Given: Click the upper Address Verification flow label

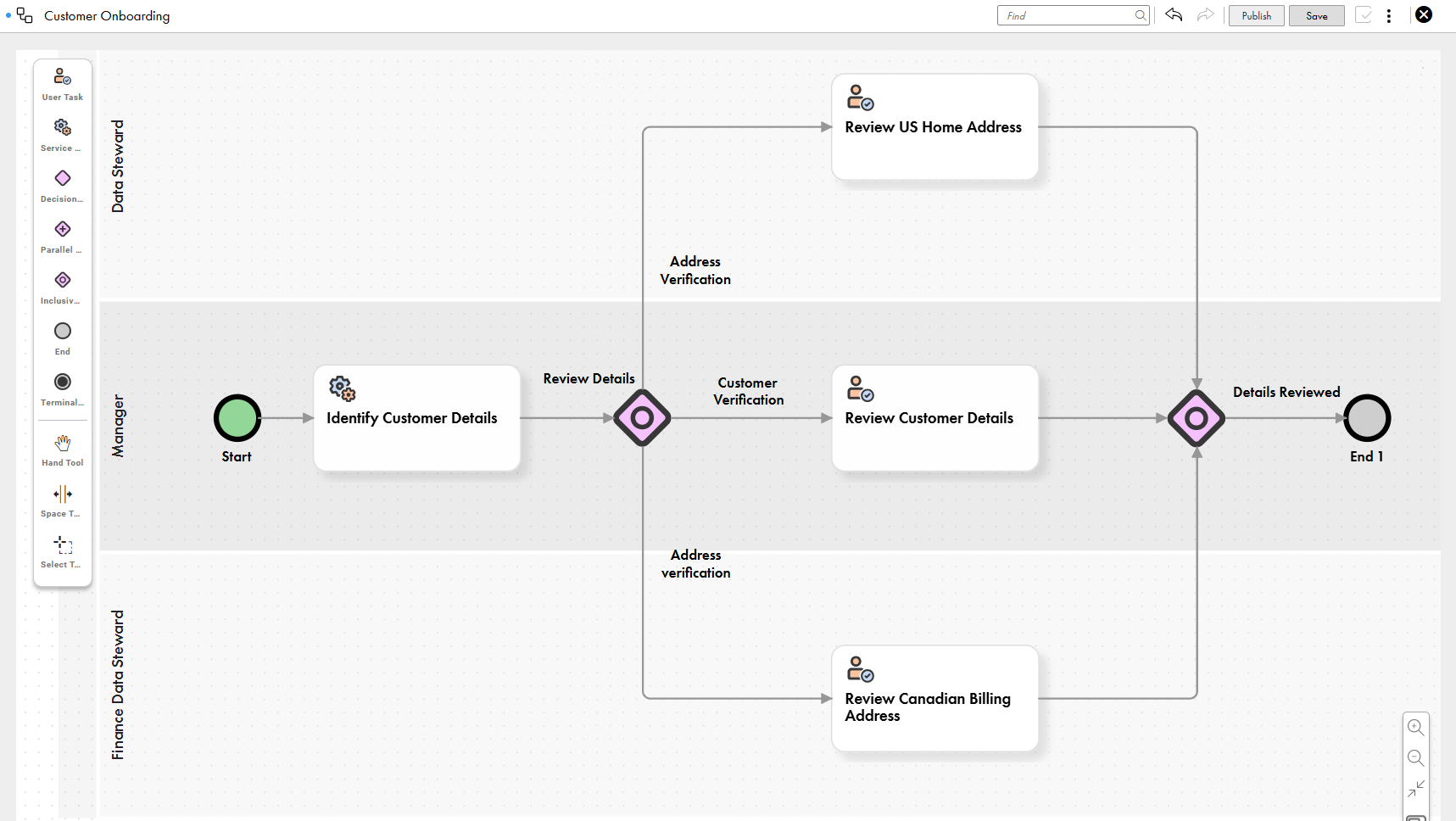Looking at the screenshot, I should click(x=695, y=271).
